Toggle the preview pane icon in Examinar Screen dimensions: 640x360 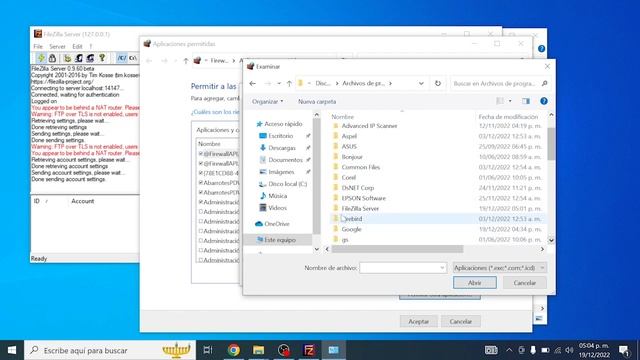pos(526,101)
